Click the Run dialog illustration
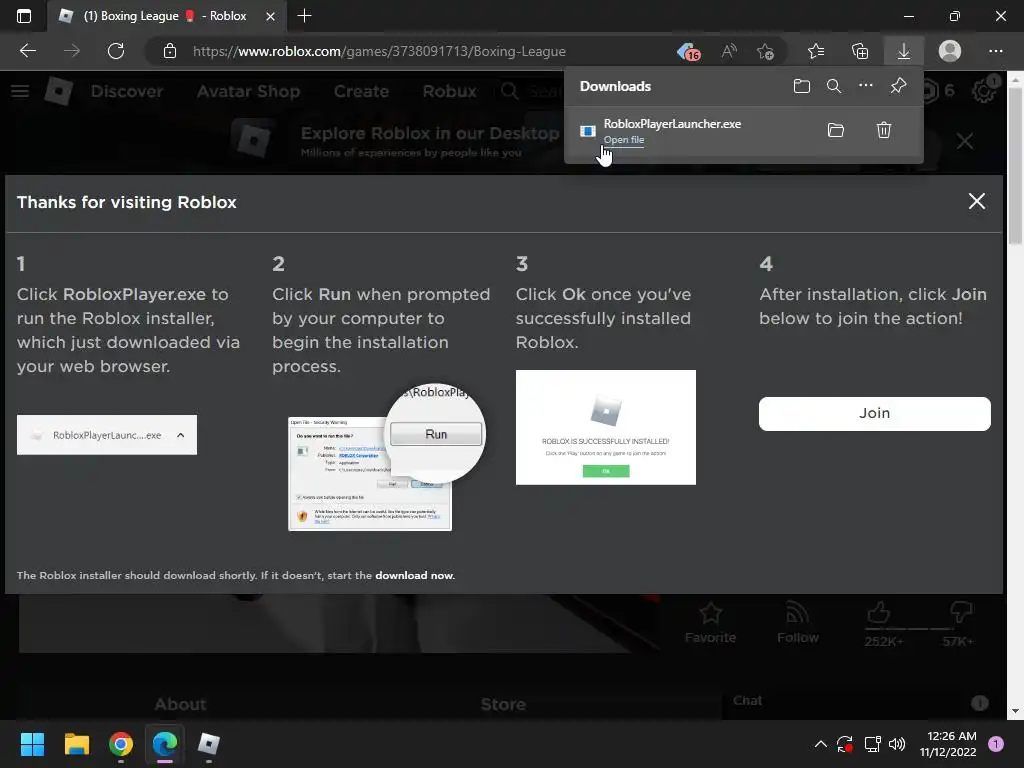The width and height of the screenshot is (1024, 768). point(387,457)
